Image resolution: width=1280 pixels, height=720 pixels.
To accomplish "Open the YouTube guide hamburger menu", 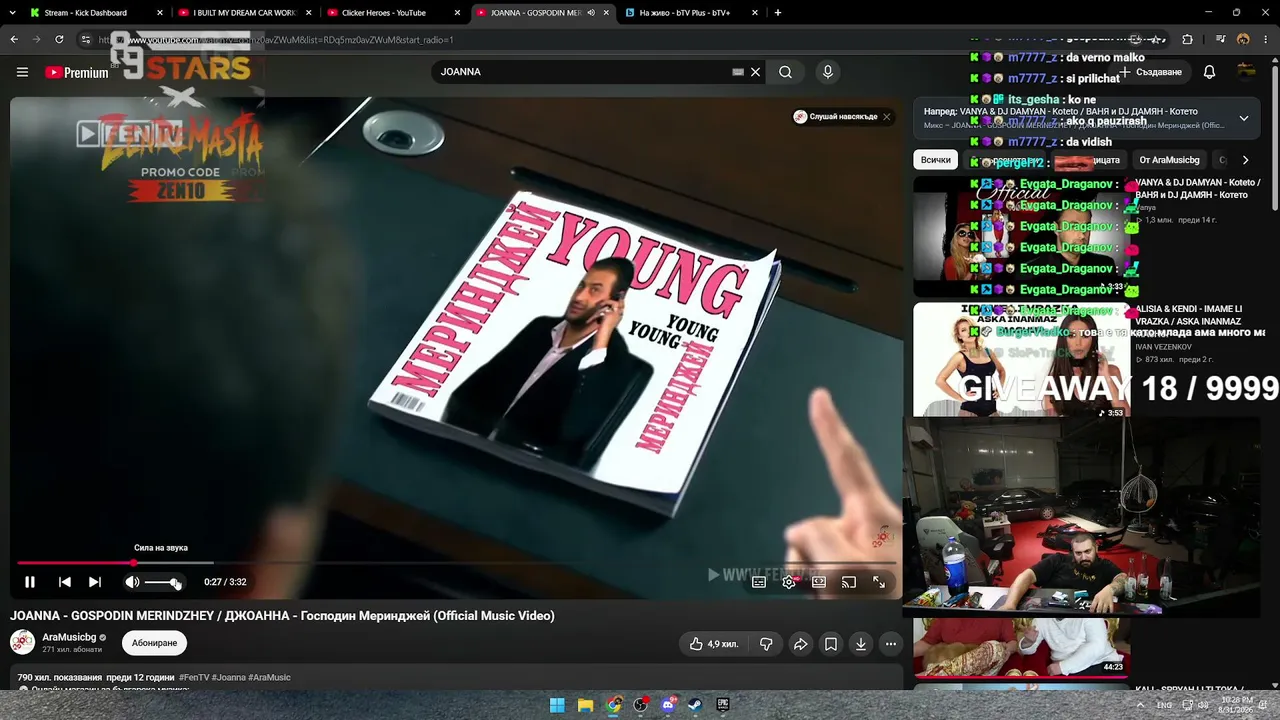I will [22, 72].
